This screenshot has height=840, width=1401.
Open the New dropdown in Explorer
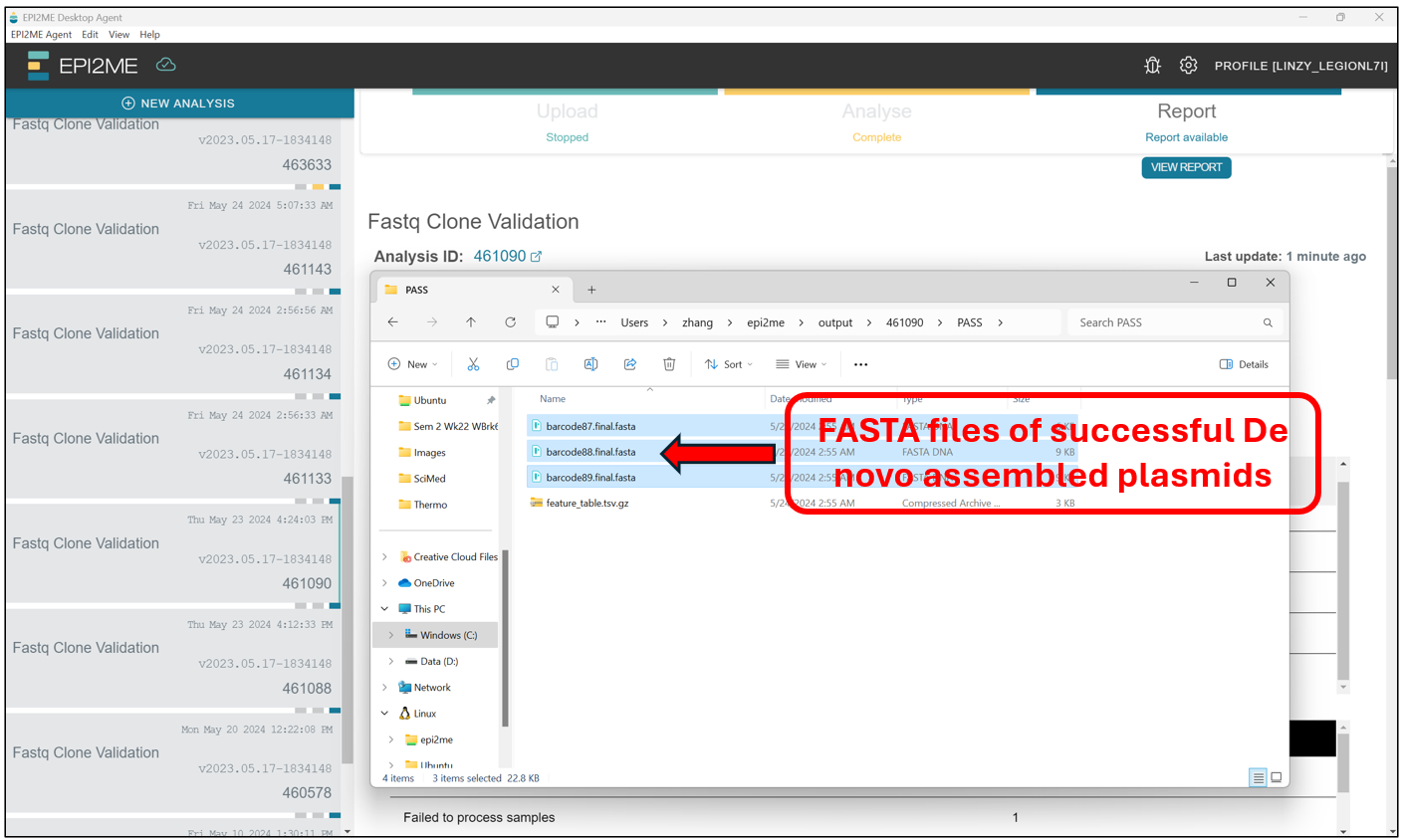[412, 364]
